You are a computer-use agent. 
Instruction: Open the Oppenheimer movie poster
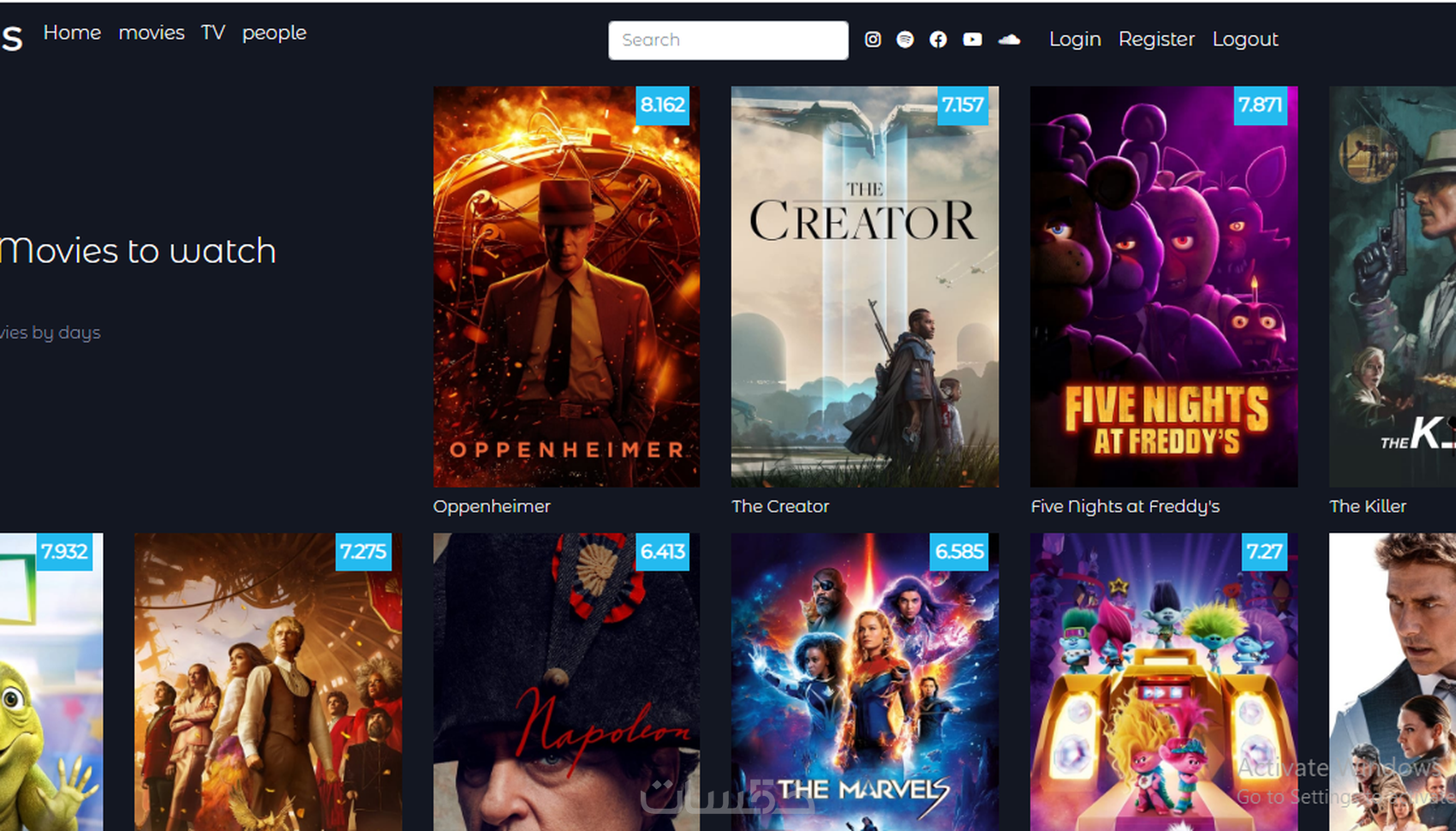point(566,287)
